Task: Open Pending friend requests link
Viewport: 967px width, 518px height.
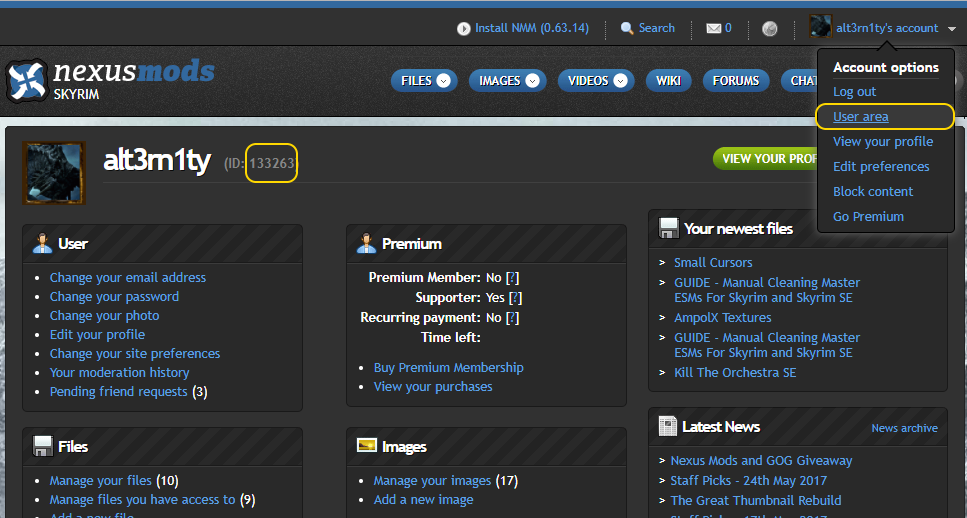Action: click(118, 392)
